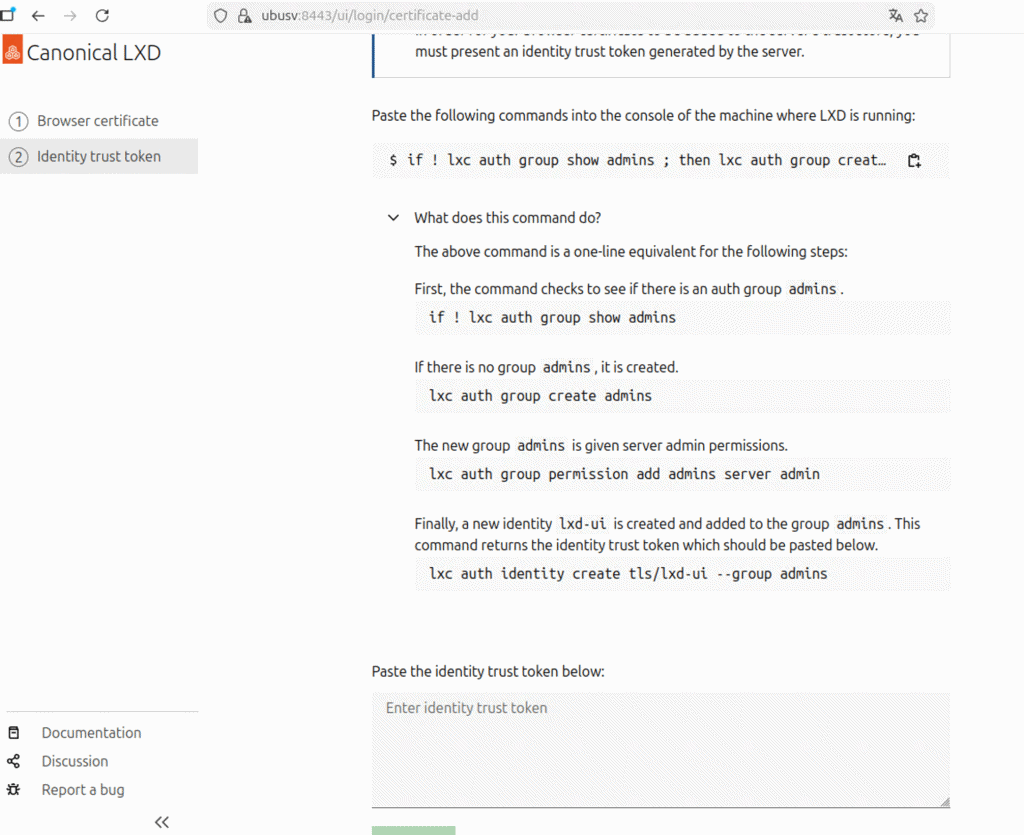Screen dimensions: 1024x835
Task: Click the identity trust token text area
Action: pos(660,750)
